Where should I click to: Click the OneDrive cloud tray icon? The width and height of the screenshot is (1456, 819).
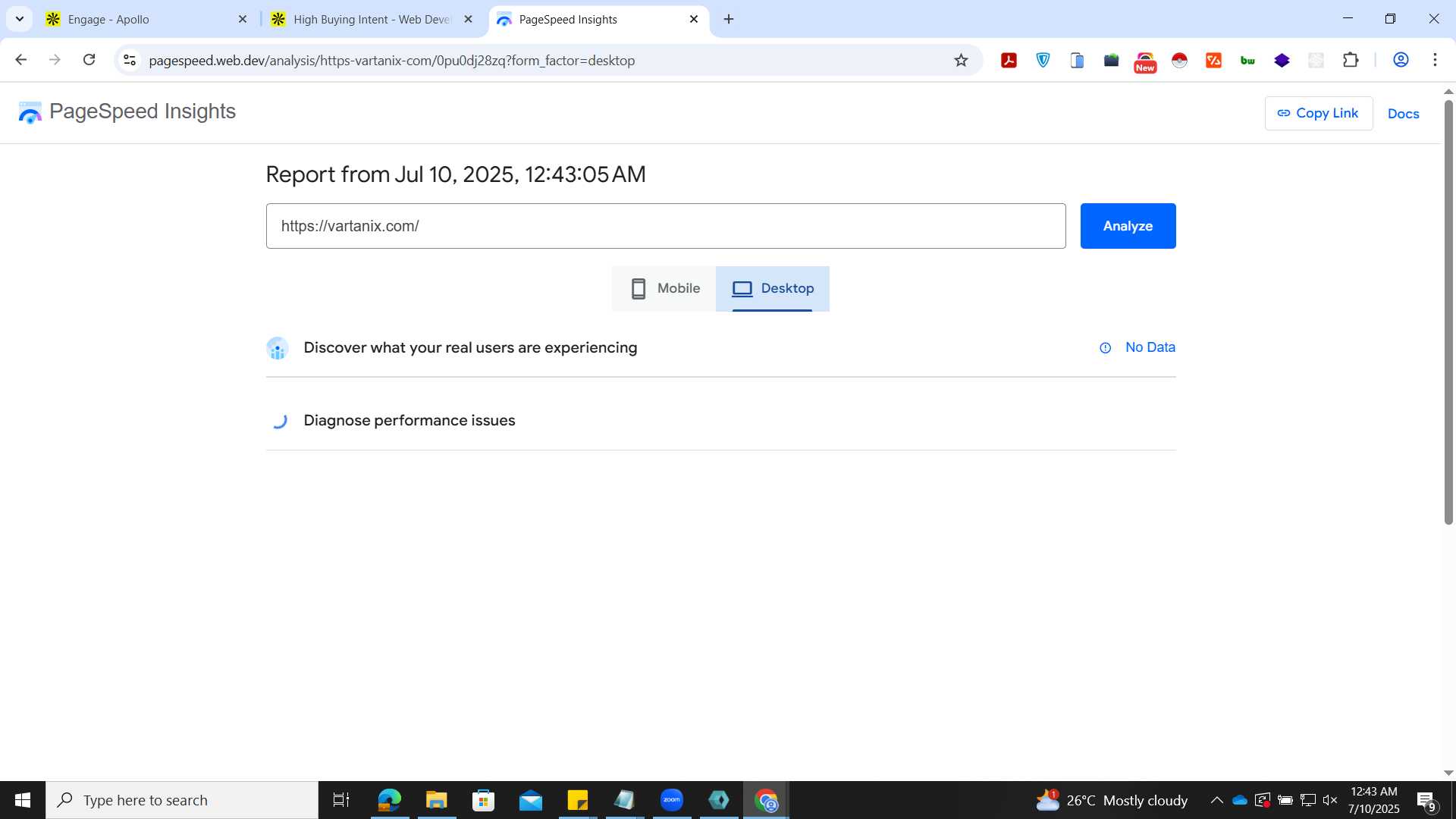[1240, 800]
